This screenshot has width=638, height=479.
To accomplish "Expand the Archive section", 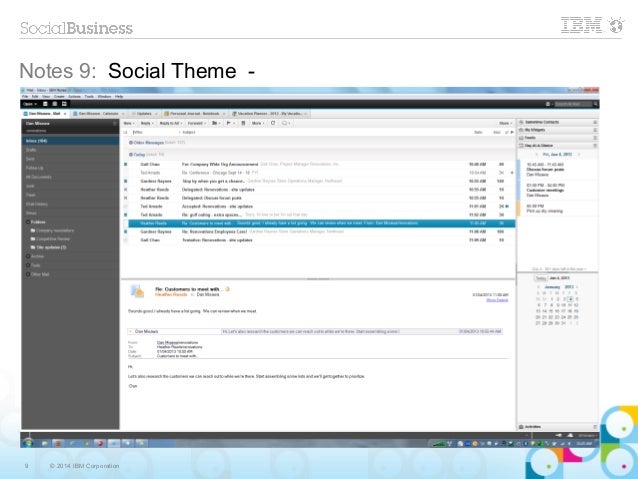I will point(28,256).
